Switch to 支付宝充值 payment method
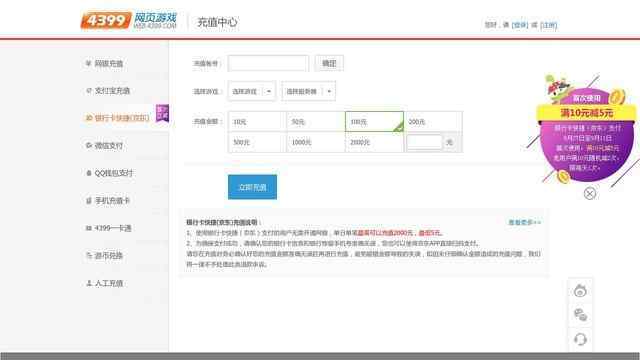Image resolution: width=640 pixels, height=360 pixels. pos(112,91)
